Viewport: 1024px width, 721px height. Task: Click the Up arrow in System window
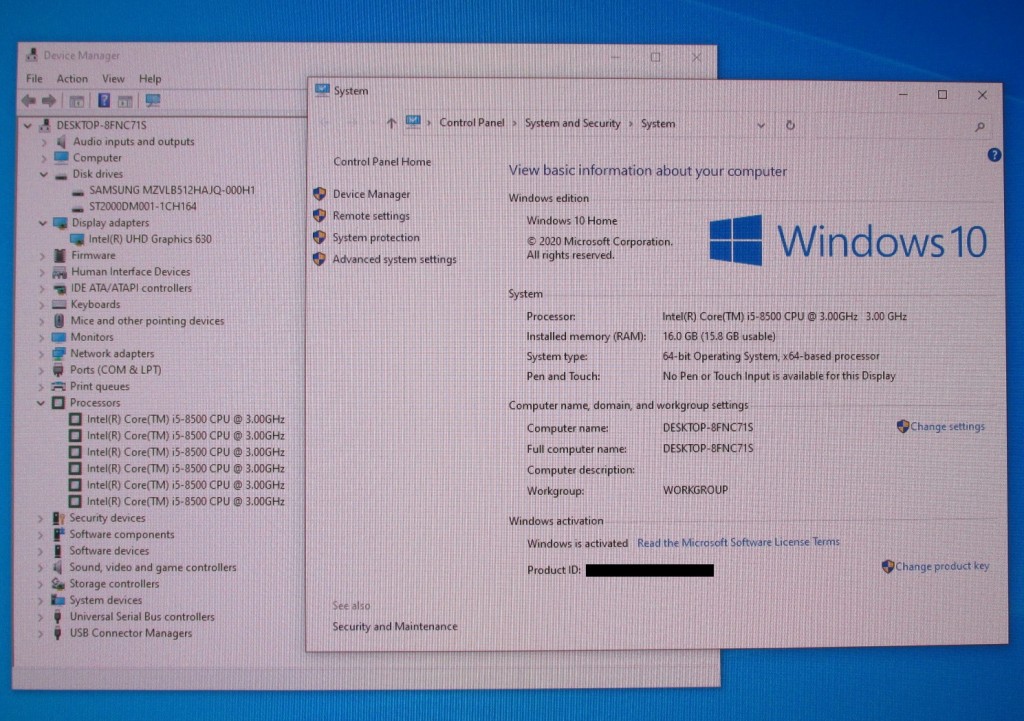[x=391, y=123]
